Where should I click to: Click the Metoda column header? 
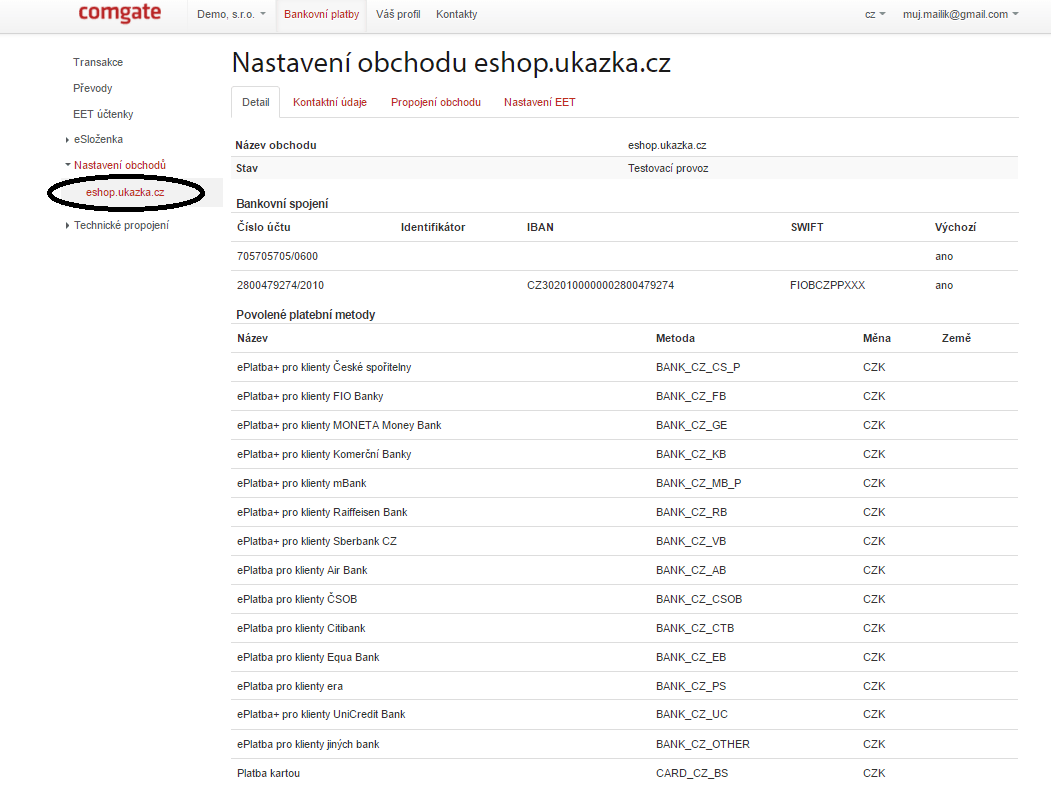675,339
